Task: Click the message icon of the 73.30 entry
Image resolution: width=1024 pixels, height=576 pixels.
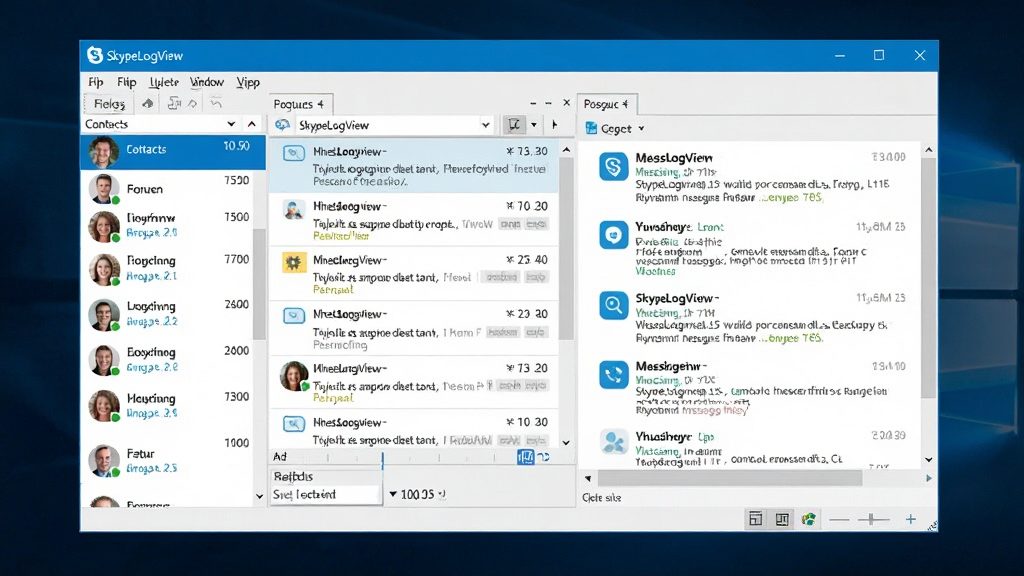Action: click(x=294, y=153)
